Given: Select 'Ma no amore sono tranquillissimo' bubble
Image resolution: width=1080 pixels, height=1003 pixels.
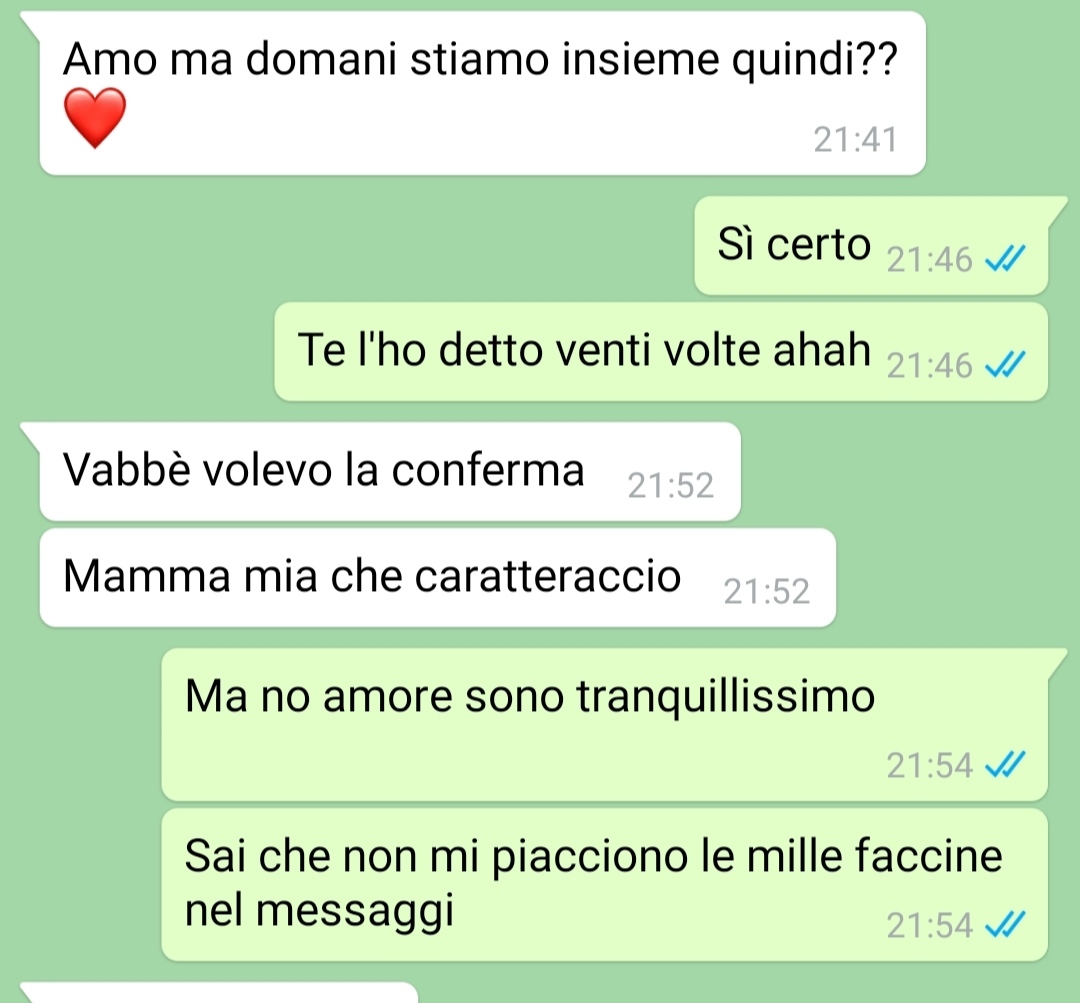Looking at the screenshot, I should click(605, 725).
